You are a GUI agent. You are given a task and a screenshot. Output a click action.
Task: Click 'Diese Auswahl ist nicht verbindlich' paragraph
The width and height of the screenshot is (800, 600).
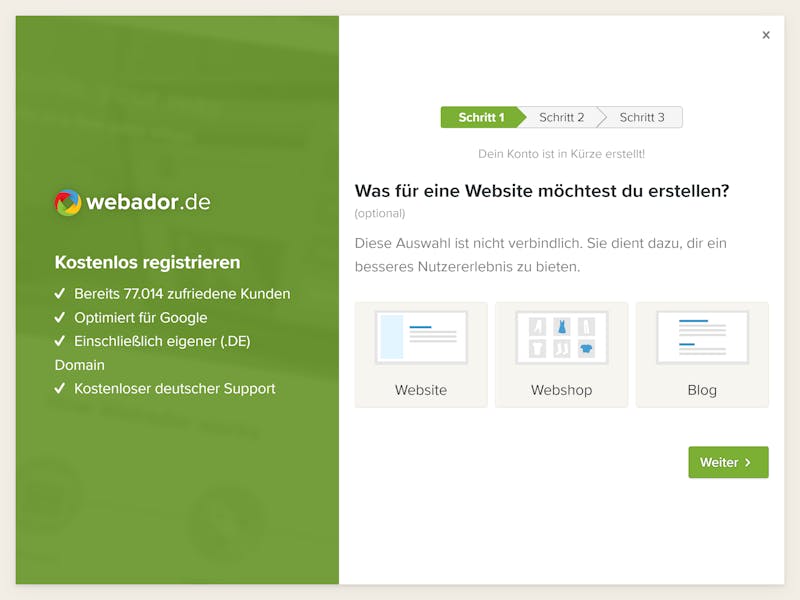[541, 255]
